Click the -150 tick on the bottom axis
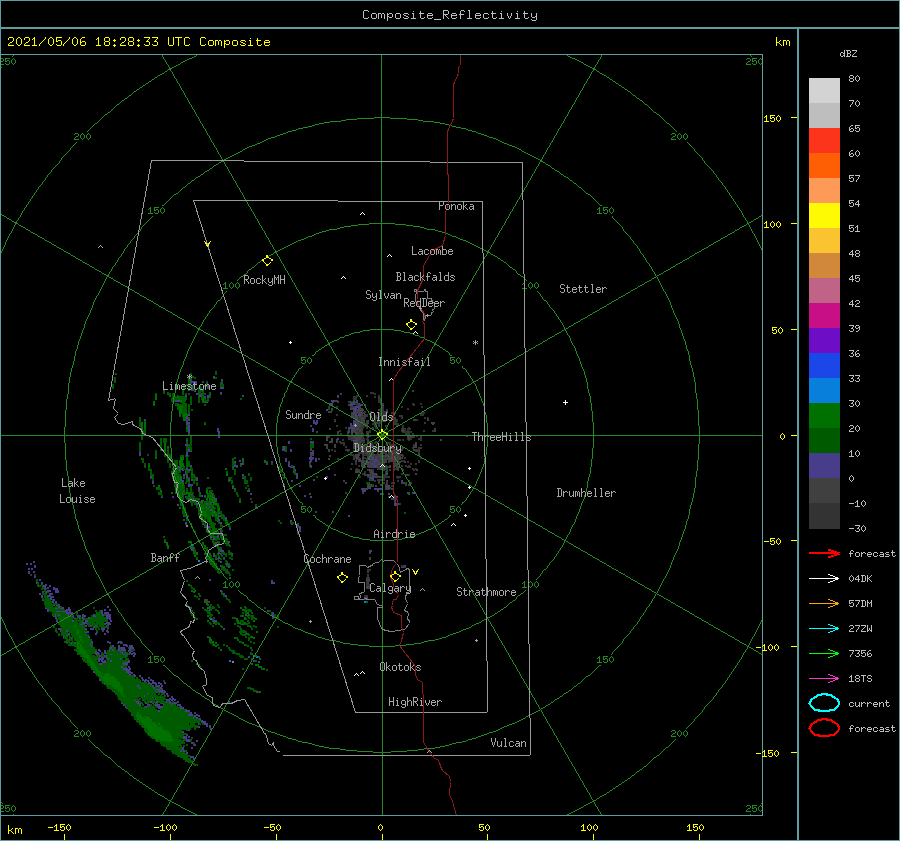 coord(59,827)
